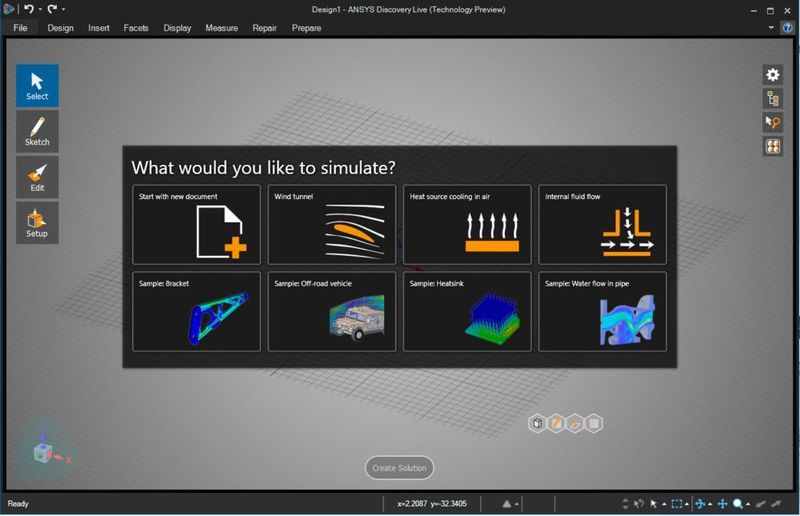Click the Create Solution button
This screenshot has width=800, height=516.
[399, 468]
